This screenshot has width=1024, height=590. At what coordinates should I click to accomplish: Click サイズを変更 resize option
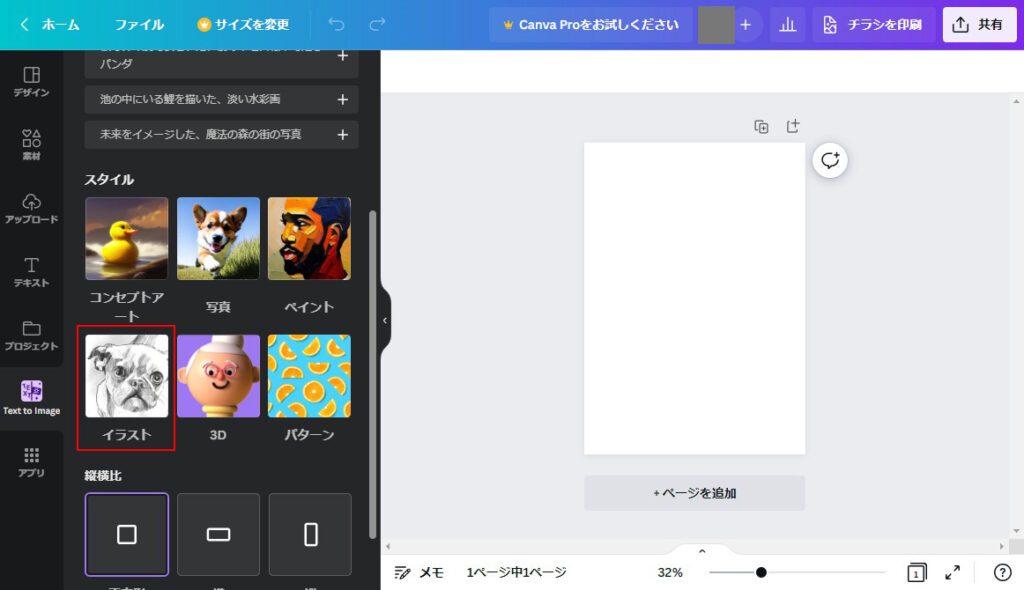pos(243,25)
